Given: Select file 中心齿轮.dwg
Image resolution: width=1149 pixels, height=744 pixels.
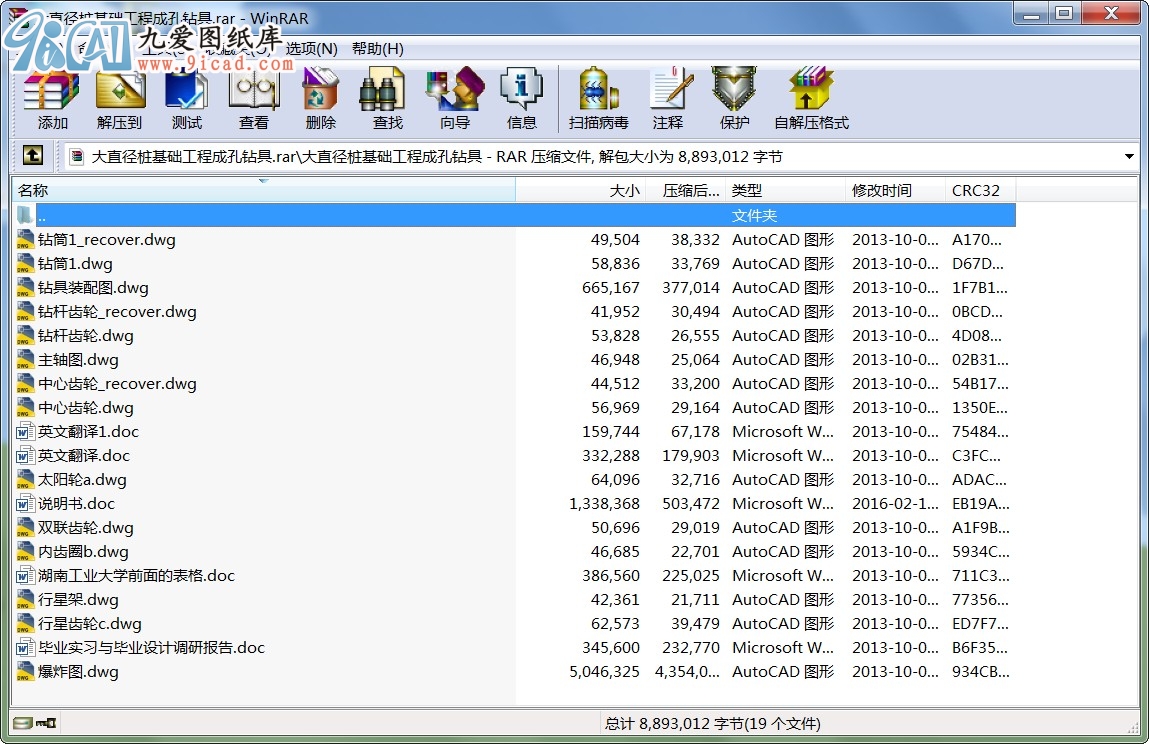Looking at the screenshot, I should pyautogui.click(x=86, y=408).
